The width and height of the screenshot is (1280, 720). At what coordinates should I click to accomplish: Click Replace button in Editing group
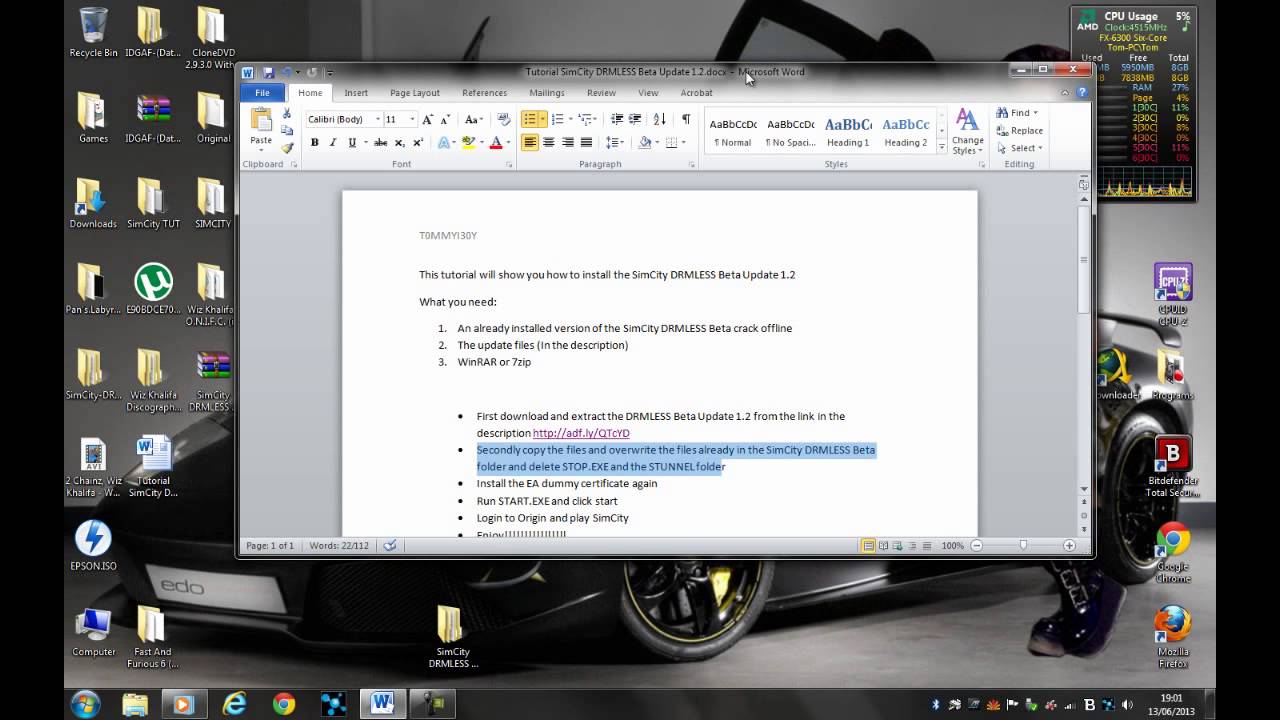coord(1019,131)
